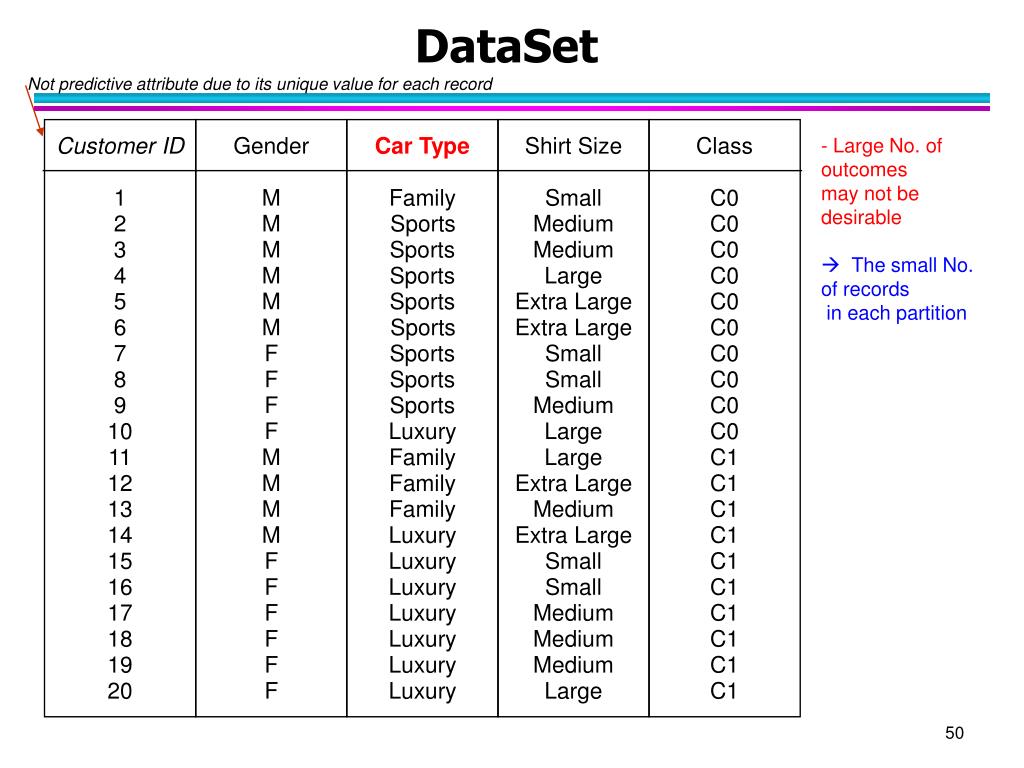Select "Medium" shirt size for customer 3
The width and height of the screenshot is (1024, 768).
[x=573, y=249]
